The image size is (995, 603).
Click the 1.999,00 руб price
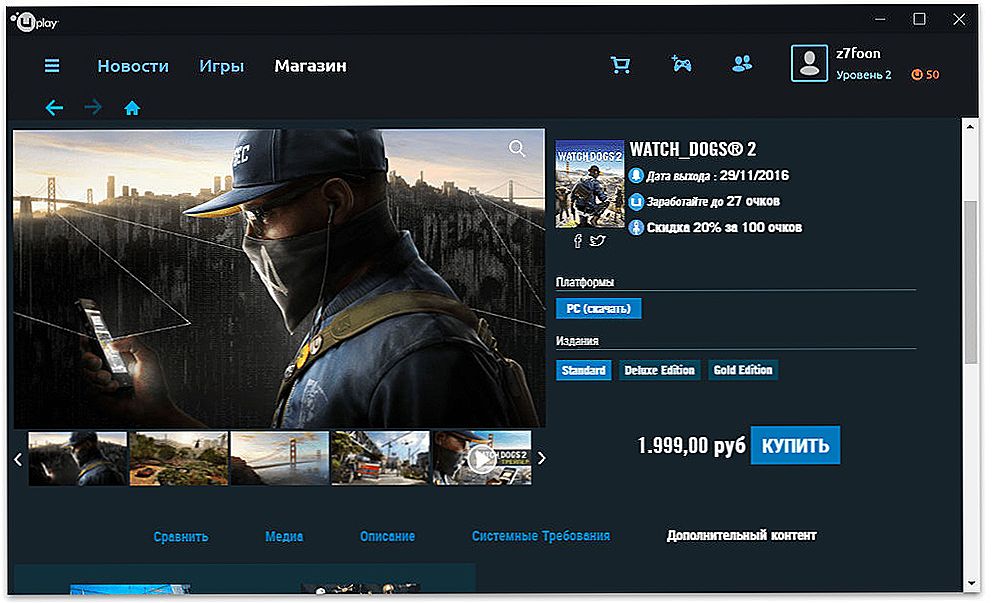(691, 446)
